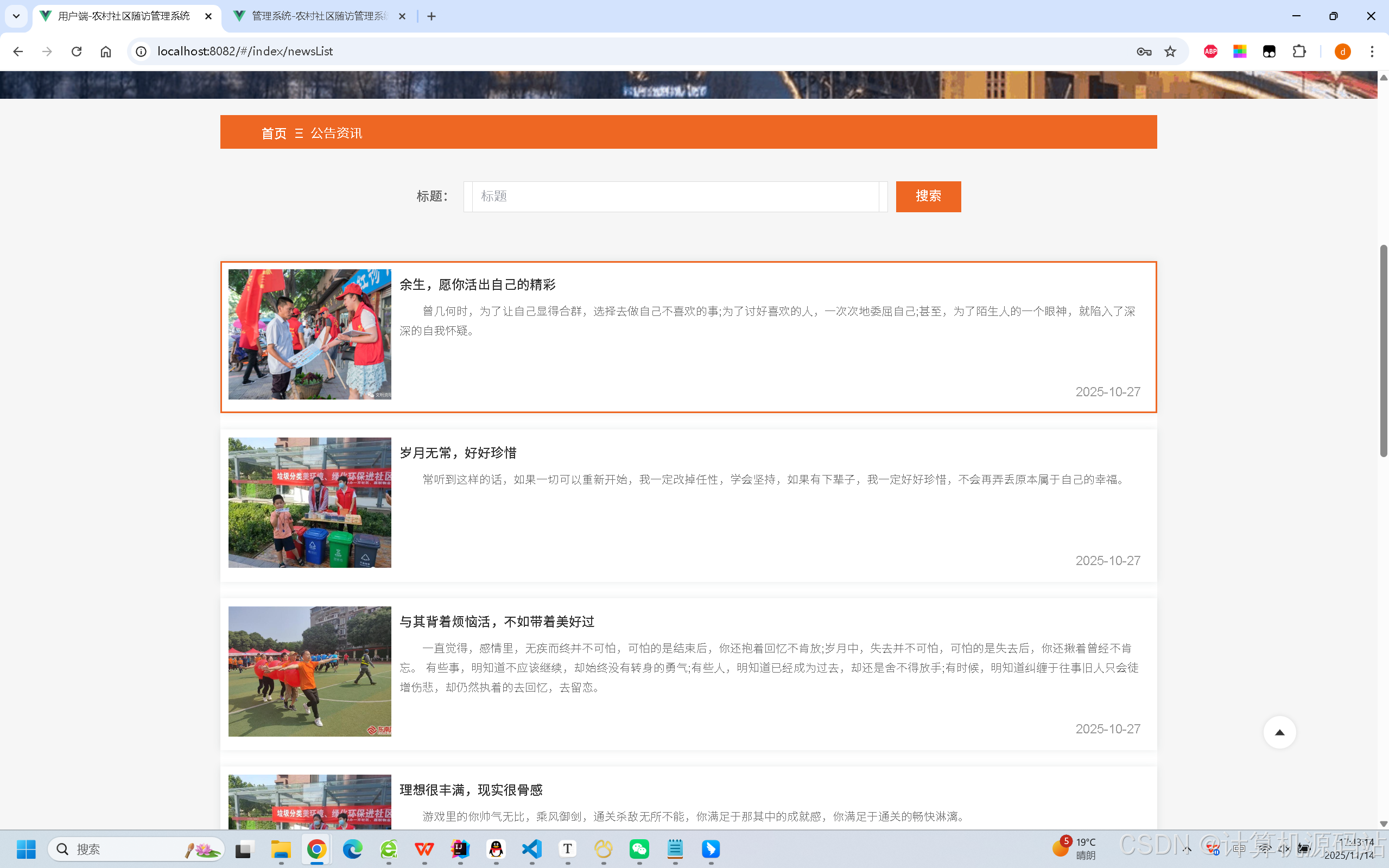Viewport: 1389px width, 868px height.
Task: Close the 用户端 tab
Action: point(208,17)
